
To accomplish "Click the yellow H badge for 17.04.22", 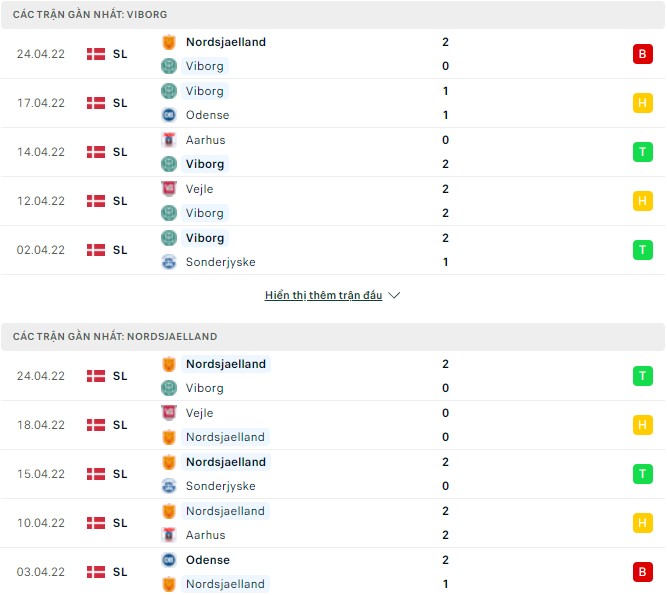I will click(x=640, y=103).
